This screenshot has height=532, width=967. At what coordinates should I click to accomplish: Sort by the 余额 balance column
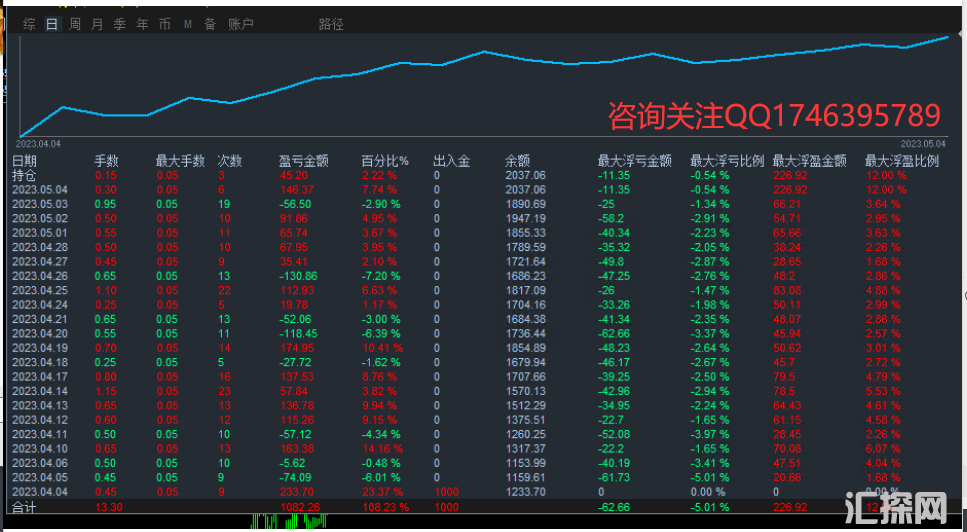pos(517,160)
